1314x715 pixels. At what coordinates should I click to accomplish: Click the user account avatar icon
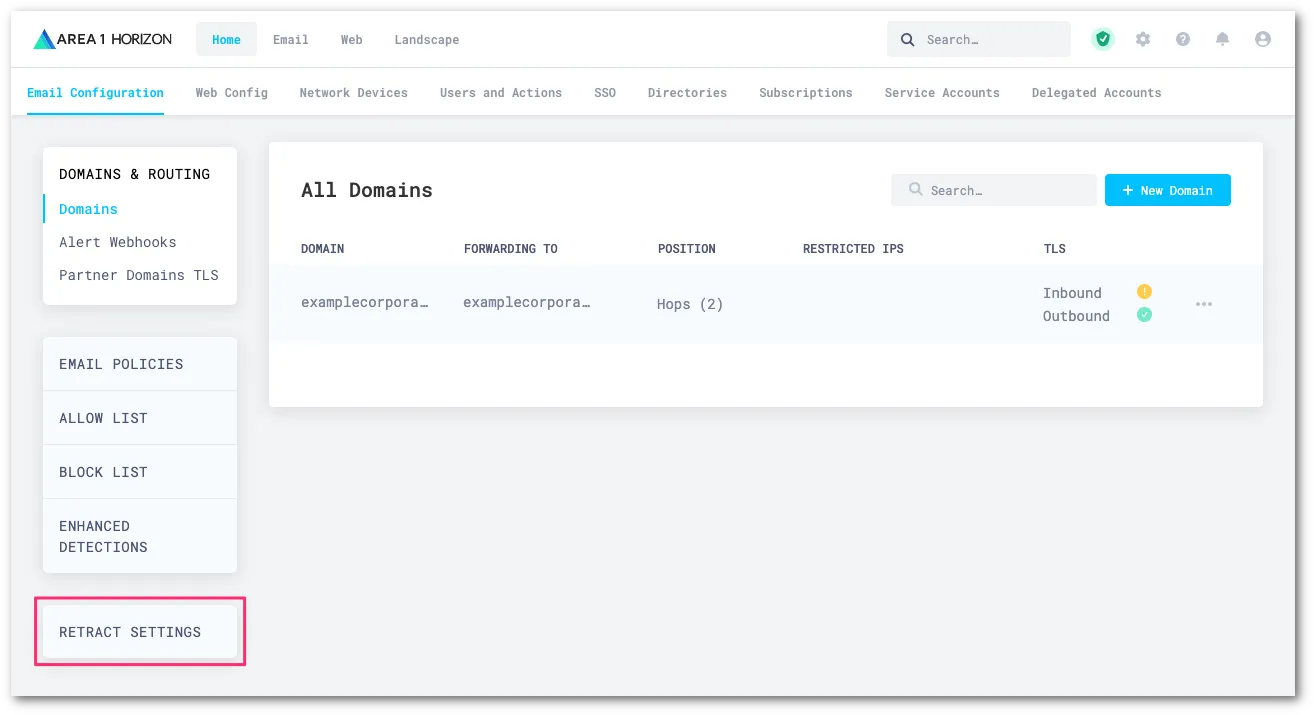pos(1262,39)
